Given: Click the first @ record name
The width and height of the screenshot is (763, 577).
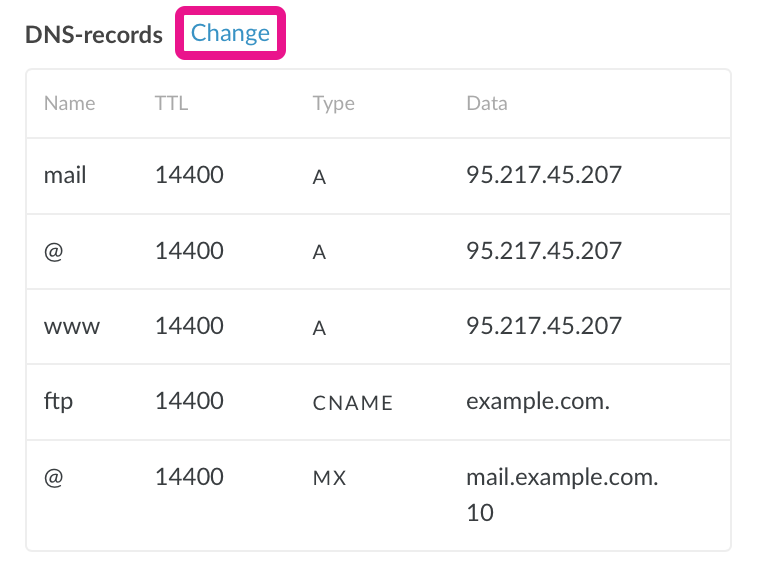Looking at the screenshot, I should tap(54, 251).
